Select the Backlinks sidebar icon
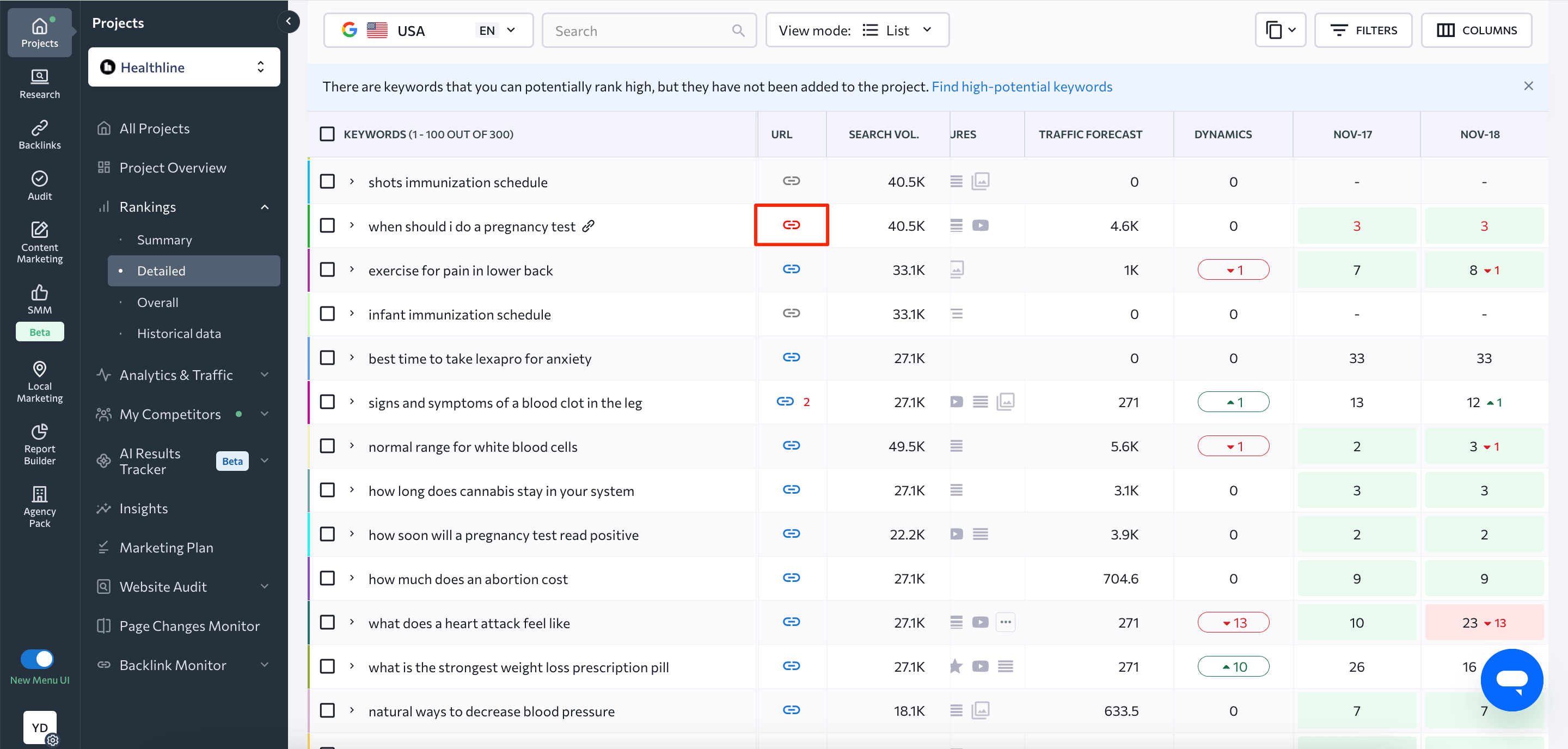Viewport: 1568px width, 749px height. point(39,134)
